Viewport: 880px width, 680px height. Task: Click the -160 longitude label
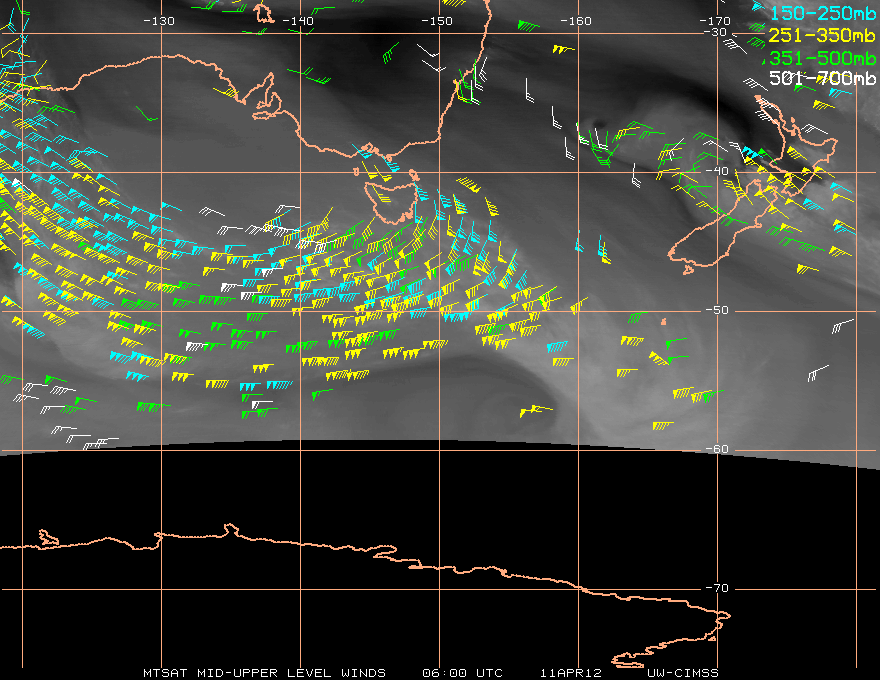[576, 21]
